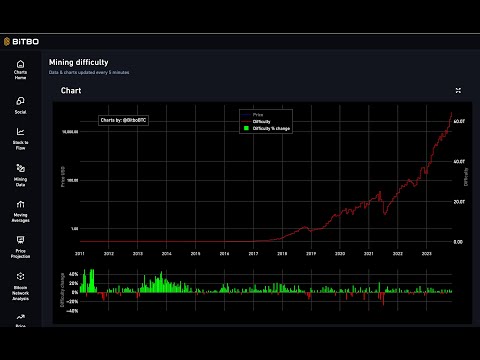Click the 2023 x-axis label
480x360 pixels.
[x=427, y=254]
